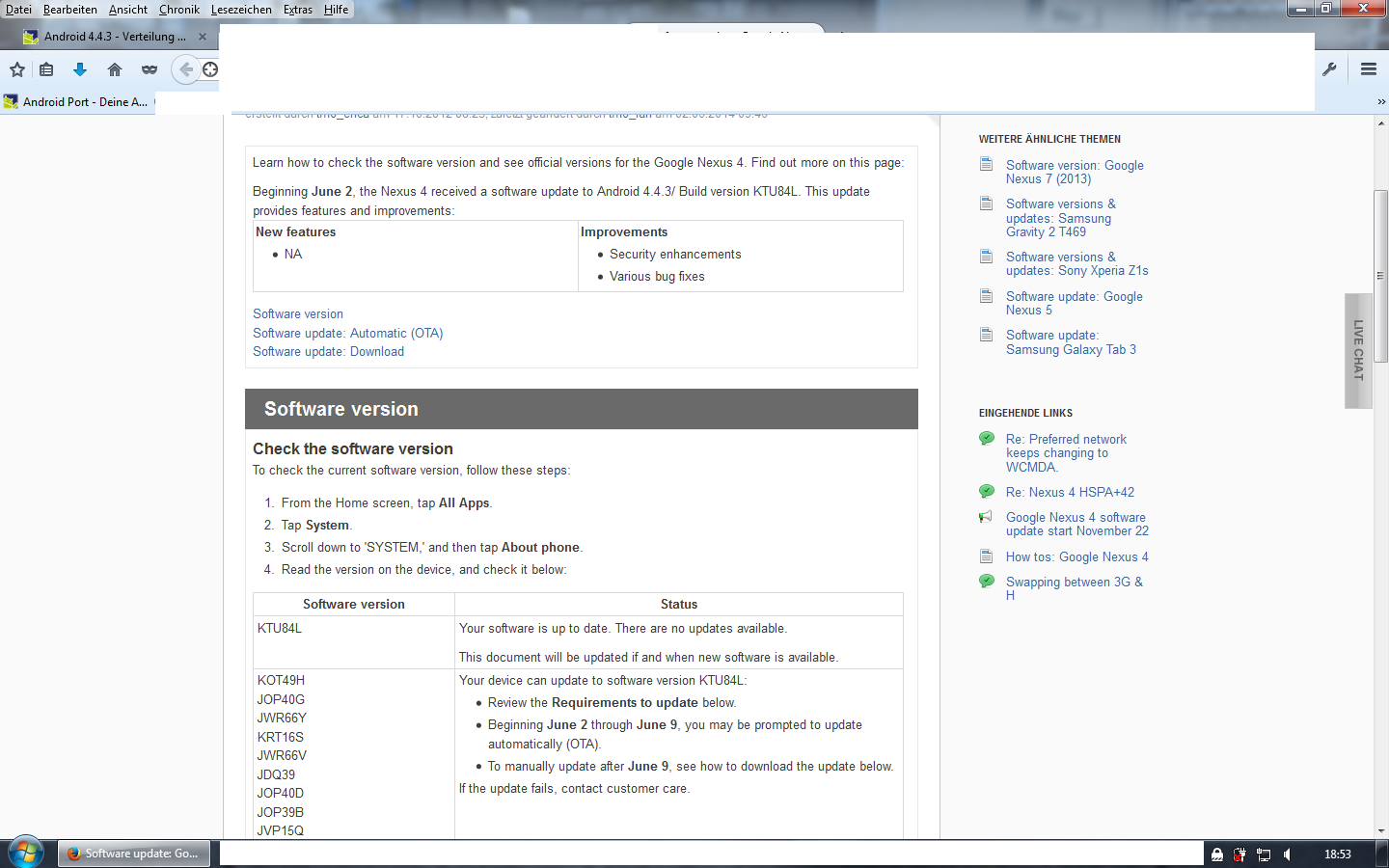Viewport: 1389px width, 868px height.
Task: Click the private browsing mask icon
Action: [150, 69]
